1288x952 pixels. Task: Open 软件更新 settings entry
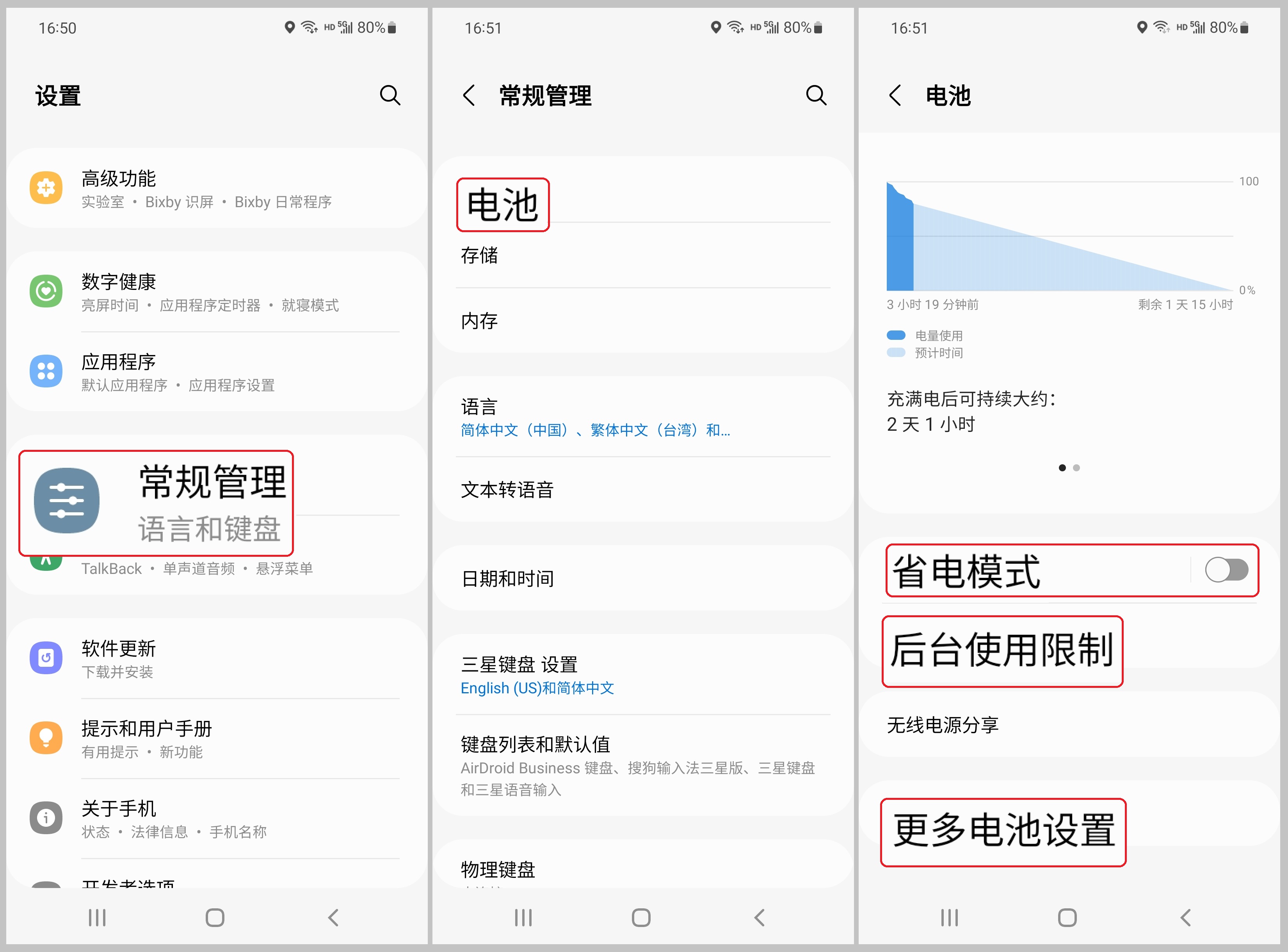[217, 658]
